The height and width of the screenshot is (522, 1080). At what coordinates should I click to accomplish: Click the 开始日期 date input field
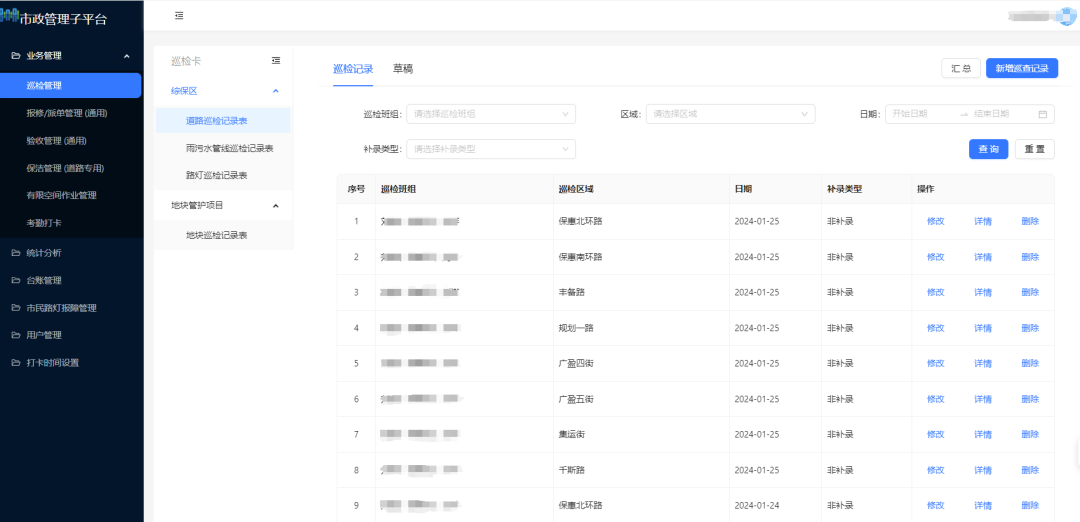pyautogui.click(x=920, y=114)
